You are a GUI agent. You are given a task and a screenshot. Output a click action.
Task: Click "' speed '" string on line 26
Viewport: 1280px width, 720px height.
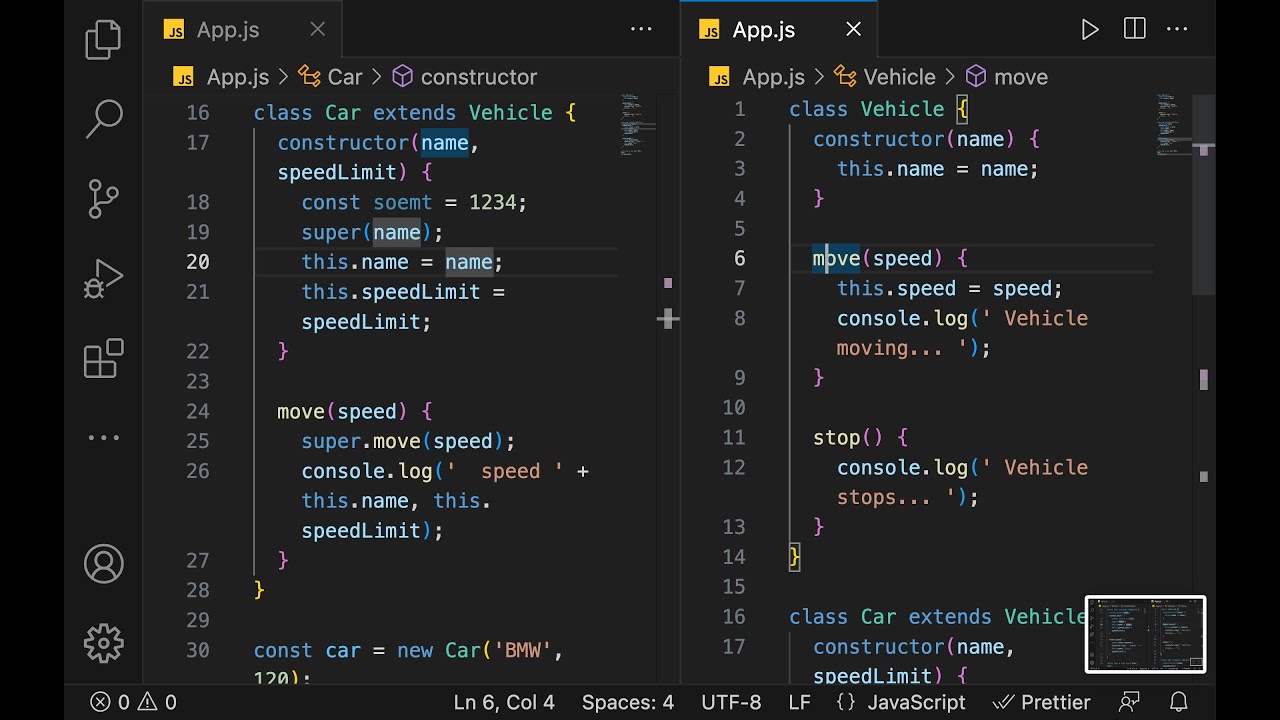504,471
